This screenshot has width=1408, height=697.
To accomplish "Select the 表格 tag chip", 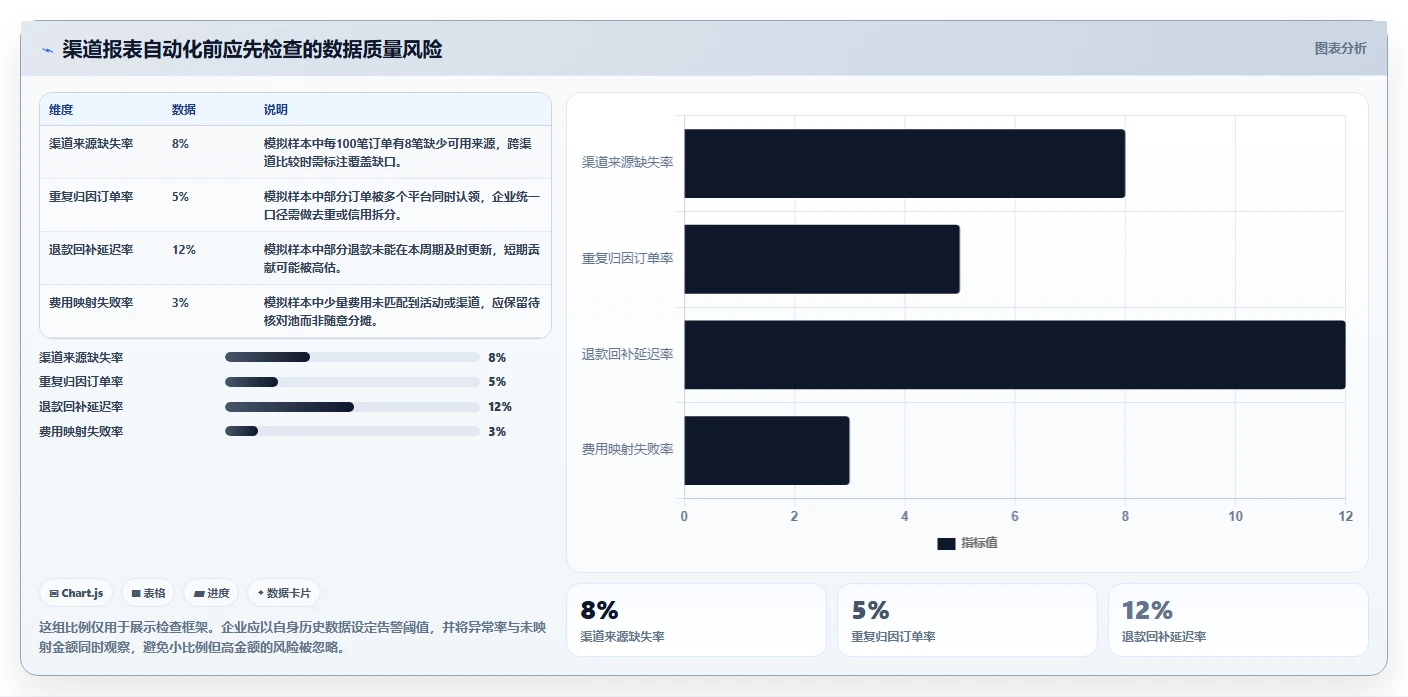I will coord(148,593).
